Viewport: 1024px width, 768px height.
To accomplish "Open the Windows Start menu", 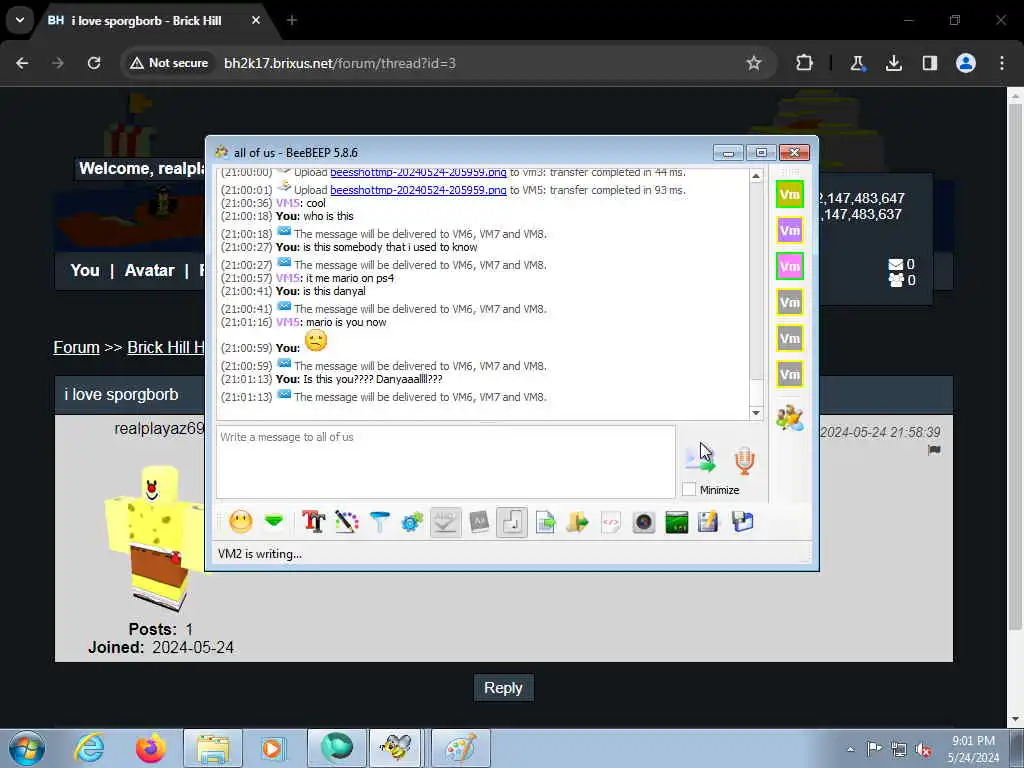I will pyautogui.click(x=27, y=748).
